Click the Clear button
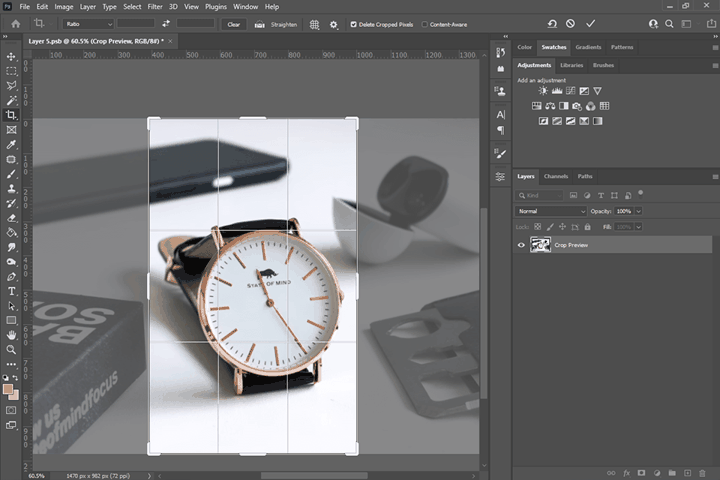This screenshot has width=720, height=480. coord(234,24)
